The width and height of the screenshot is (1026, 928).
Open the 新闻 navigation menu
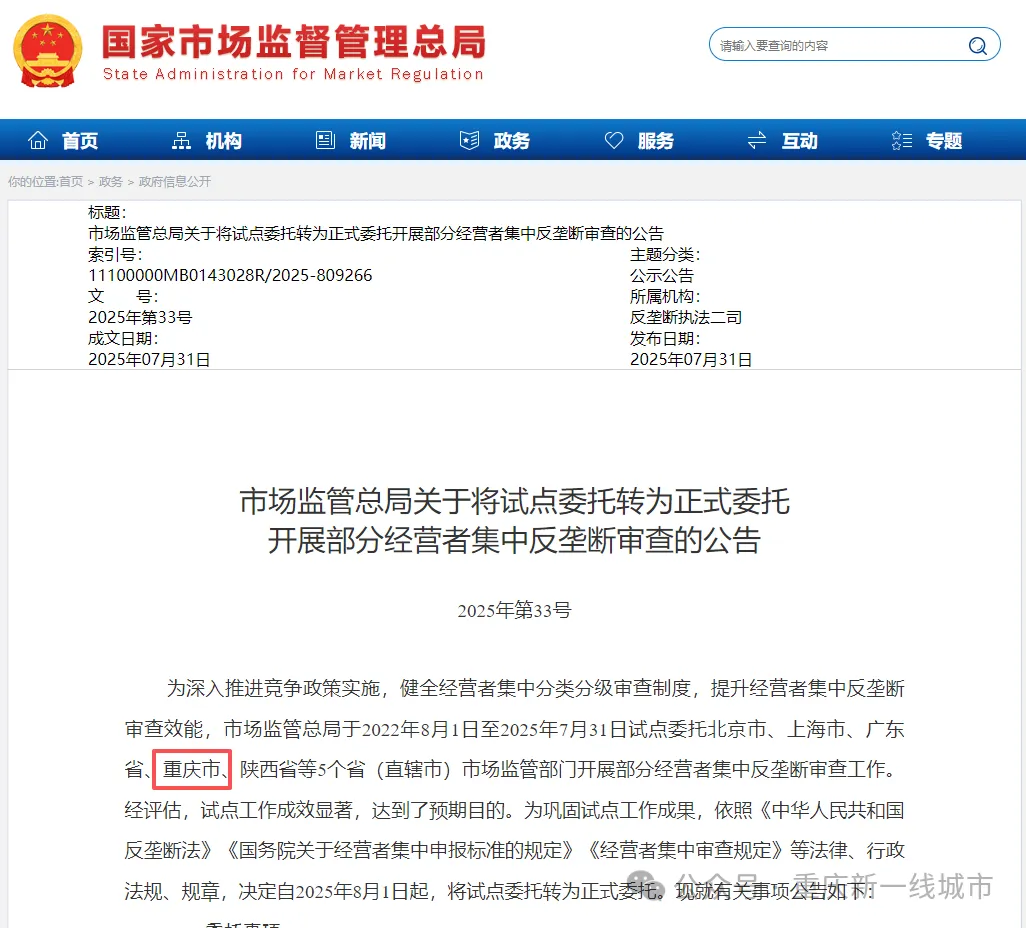369,140
